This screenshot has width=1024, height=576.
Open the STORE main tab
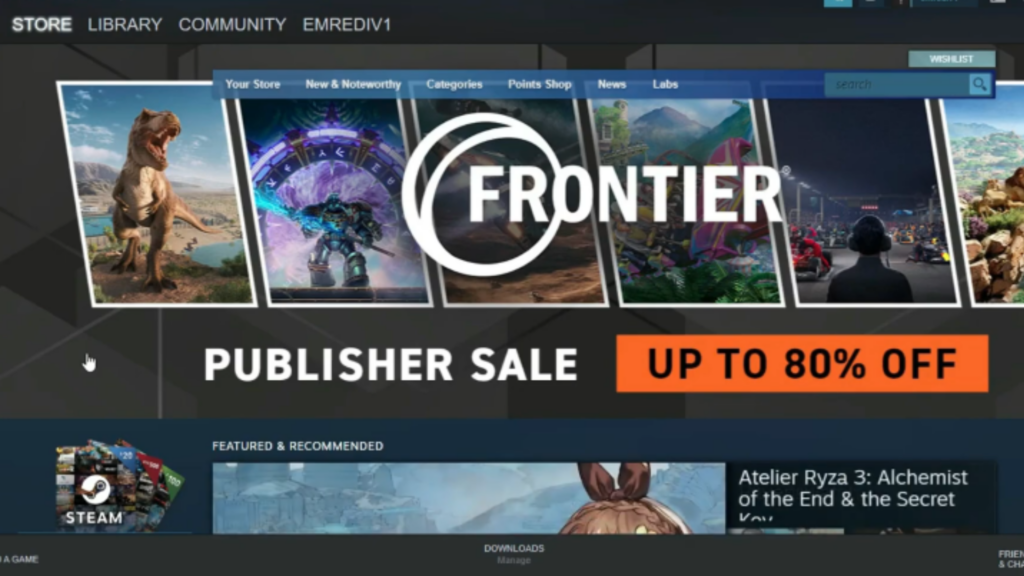(x=42, y=25)
